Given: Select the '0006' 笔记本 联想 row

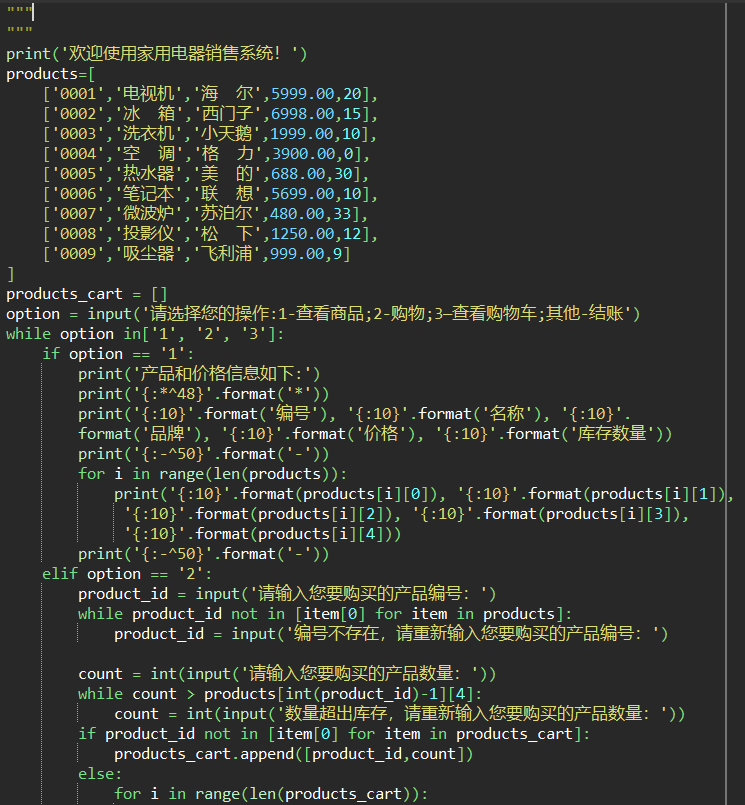Looking at the screenshot, I should (211, 194).
